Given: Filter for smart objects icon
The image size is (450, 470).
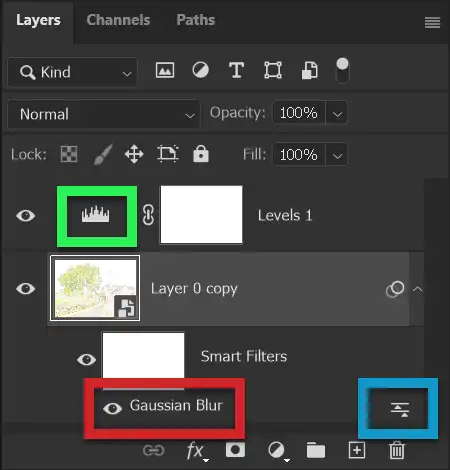Looking at the screenshot, I should (310, 70).
